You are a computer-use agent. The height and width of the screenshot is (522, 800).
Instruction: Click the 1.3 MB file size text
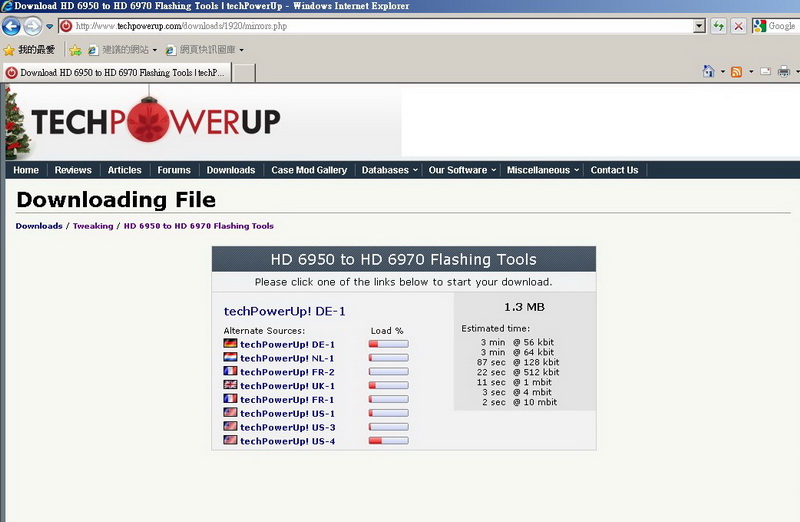coord(524,307)
